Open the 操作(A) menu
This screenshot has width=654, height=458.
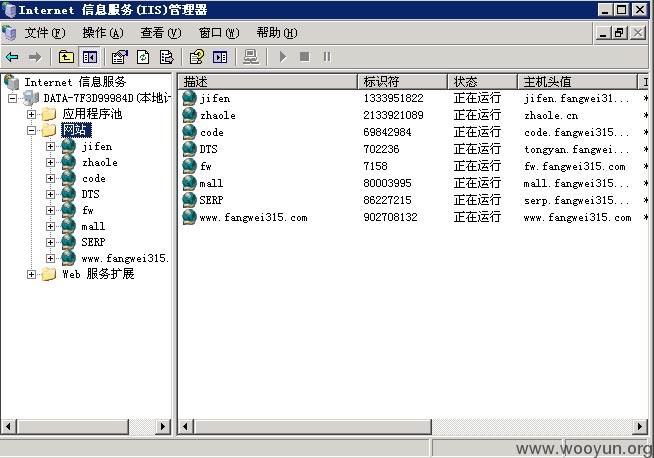[x=103, y=33]
